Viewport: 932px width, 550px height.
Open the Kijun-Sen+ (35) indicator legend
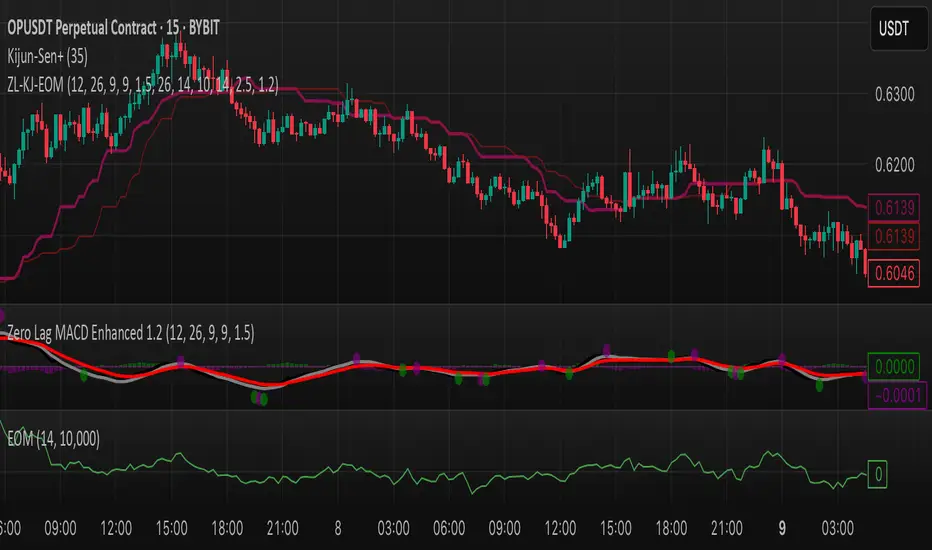(x=48, y=56)
